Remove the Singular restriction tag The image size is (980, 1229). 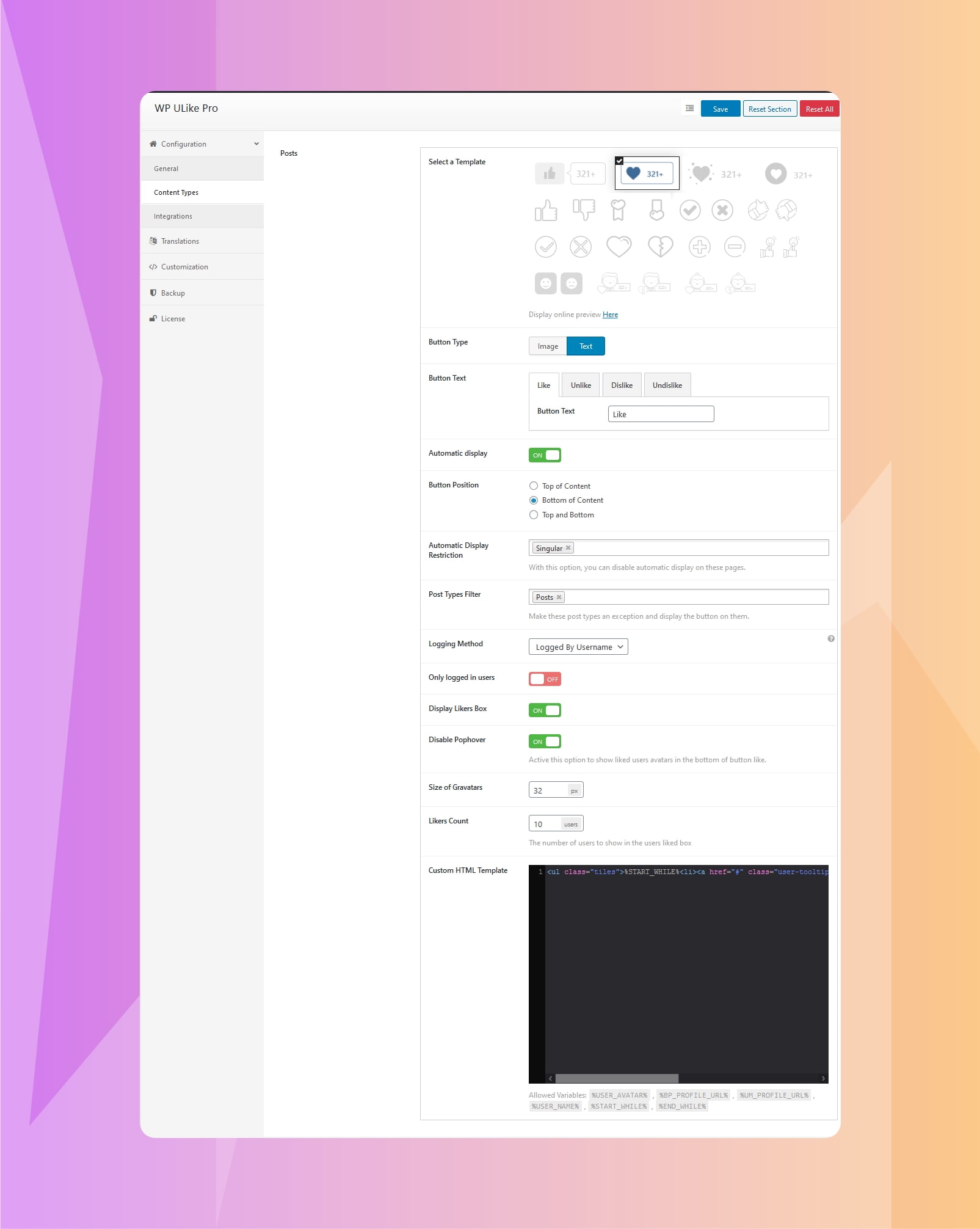pos(567,547)
